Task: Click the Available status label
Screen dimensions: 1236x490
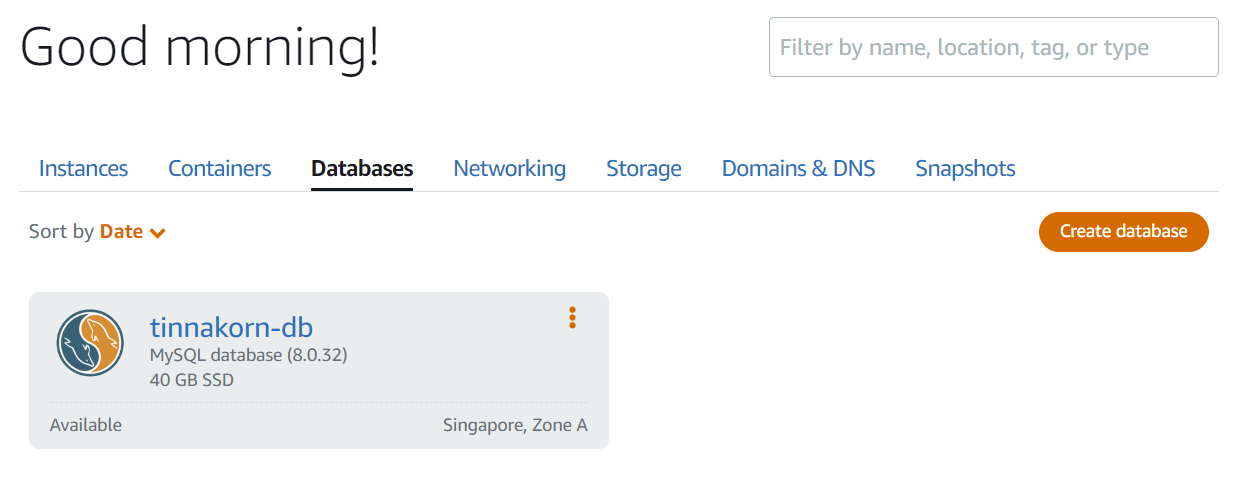Action: click(86, 425)
